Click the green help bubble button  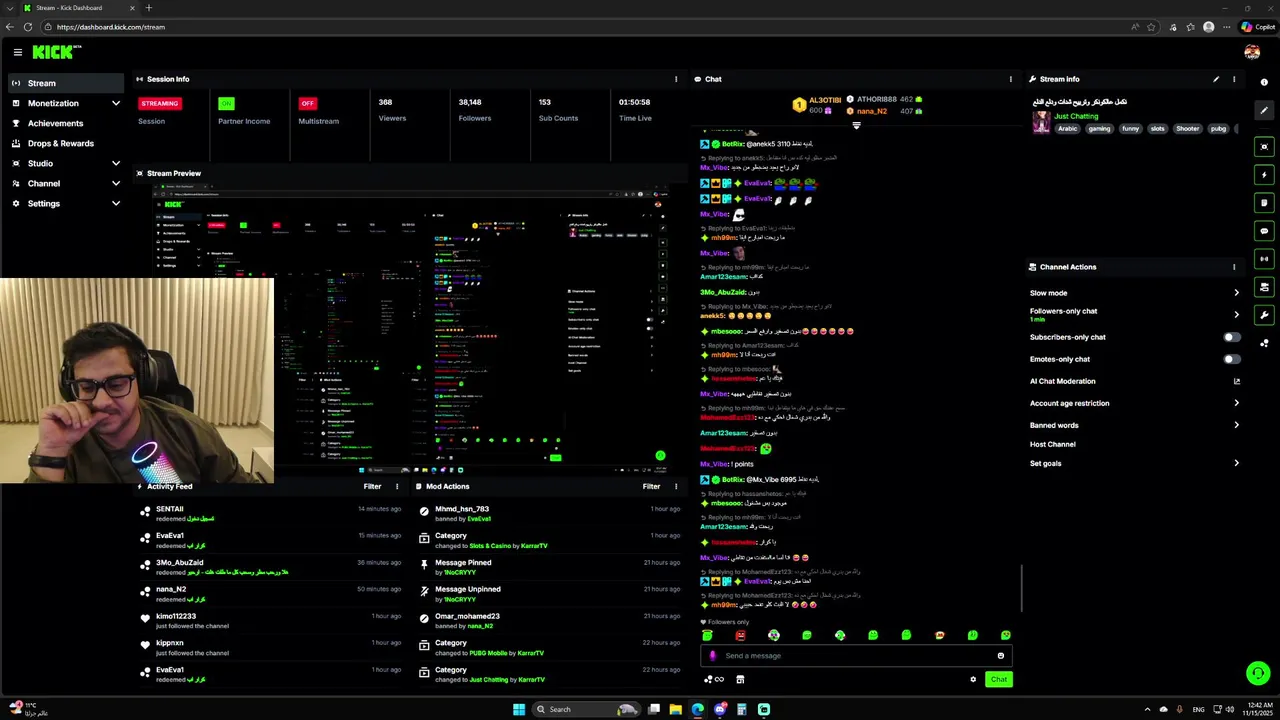point(1258,673)
